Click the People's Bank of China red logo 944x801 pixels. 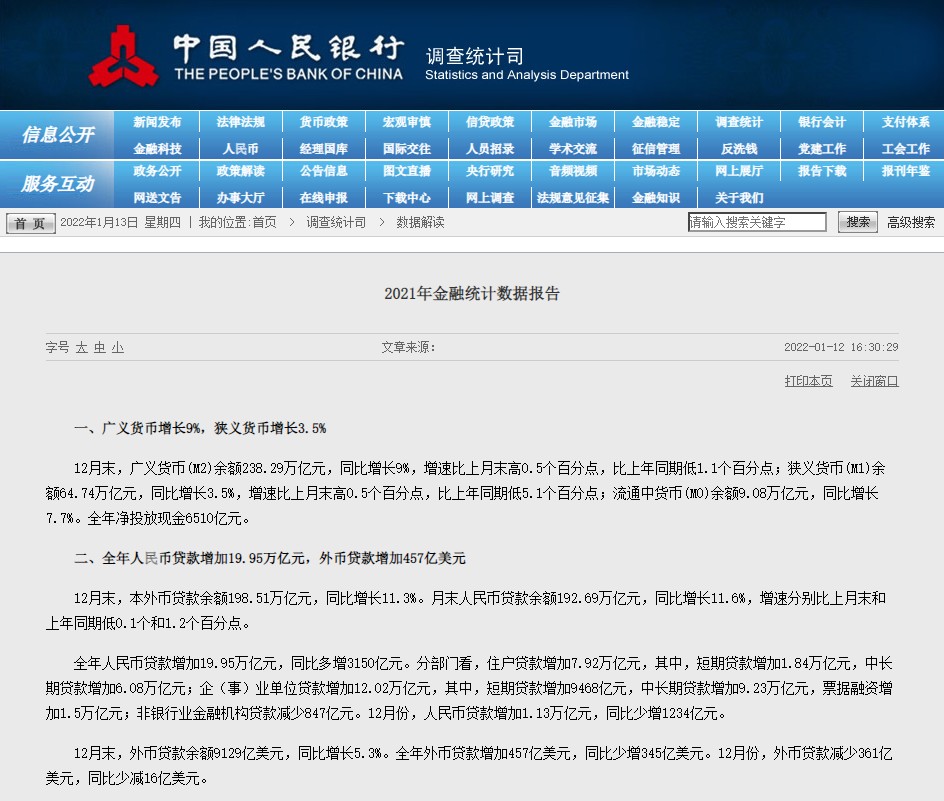point(123,57)
